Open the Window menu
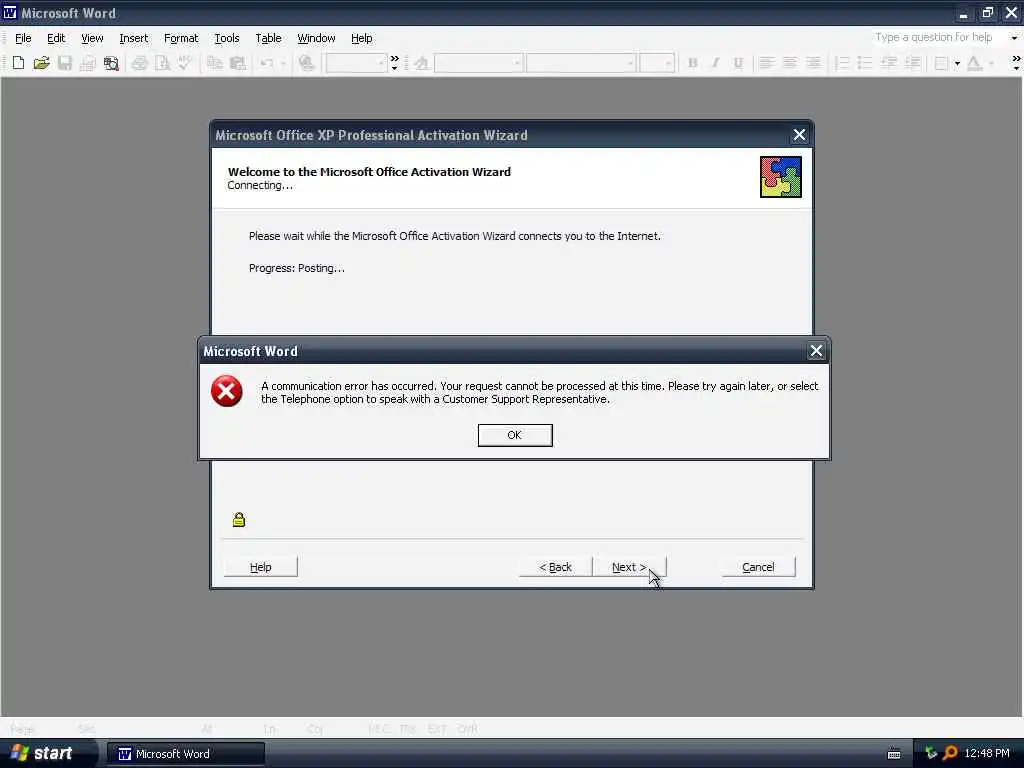The height and width of the screenshot is (768, 1024). (x=316, y=38)
